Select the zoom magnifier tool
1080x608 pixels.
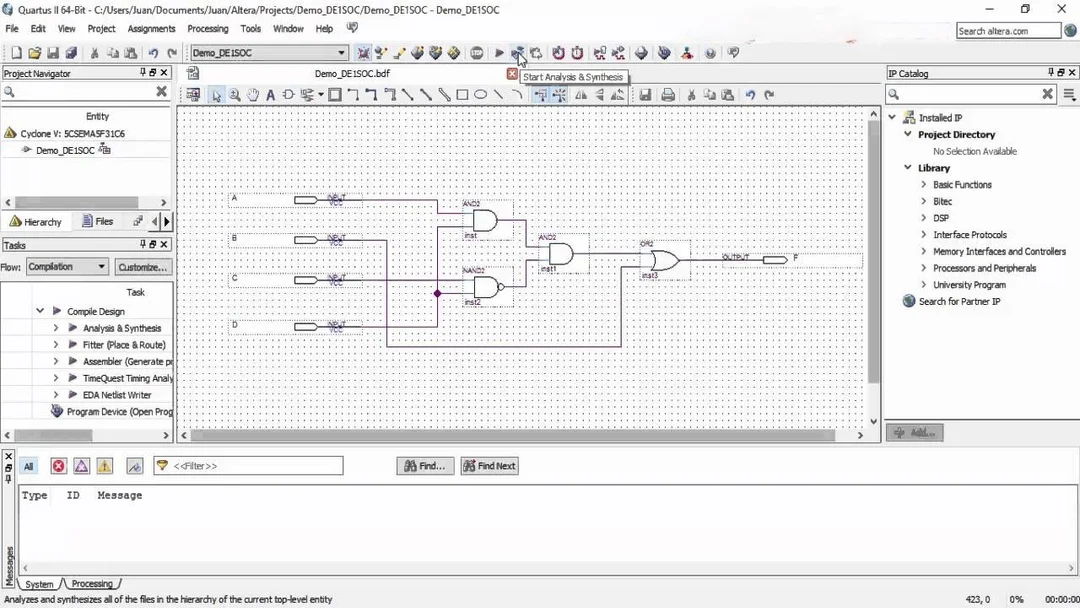[234, 95]
